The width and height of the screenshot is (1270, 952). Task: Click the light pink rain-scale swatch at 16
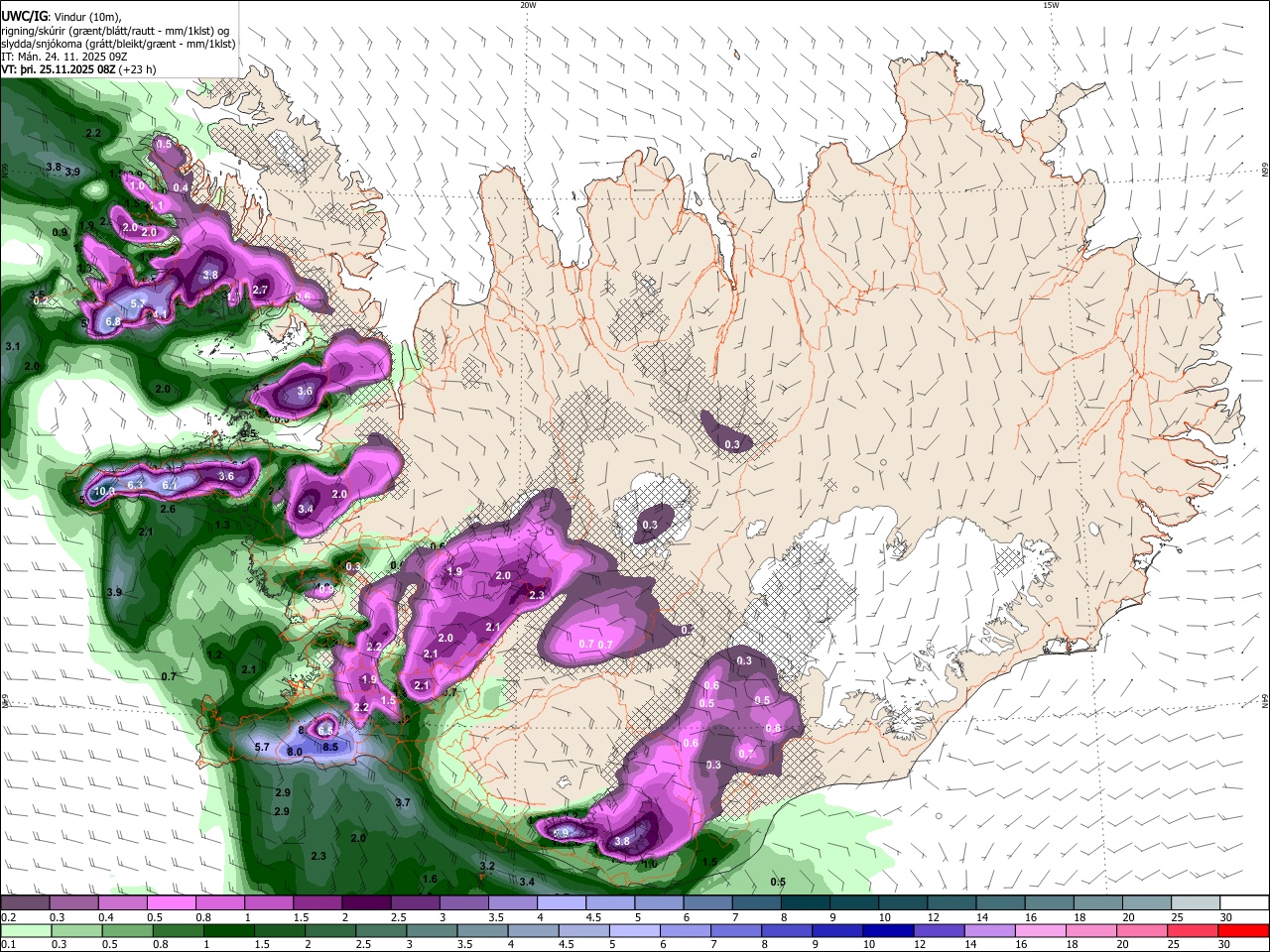(x=1040, y=931)
